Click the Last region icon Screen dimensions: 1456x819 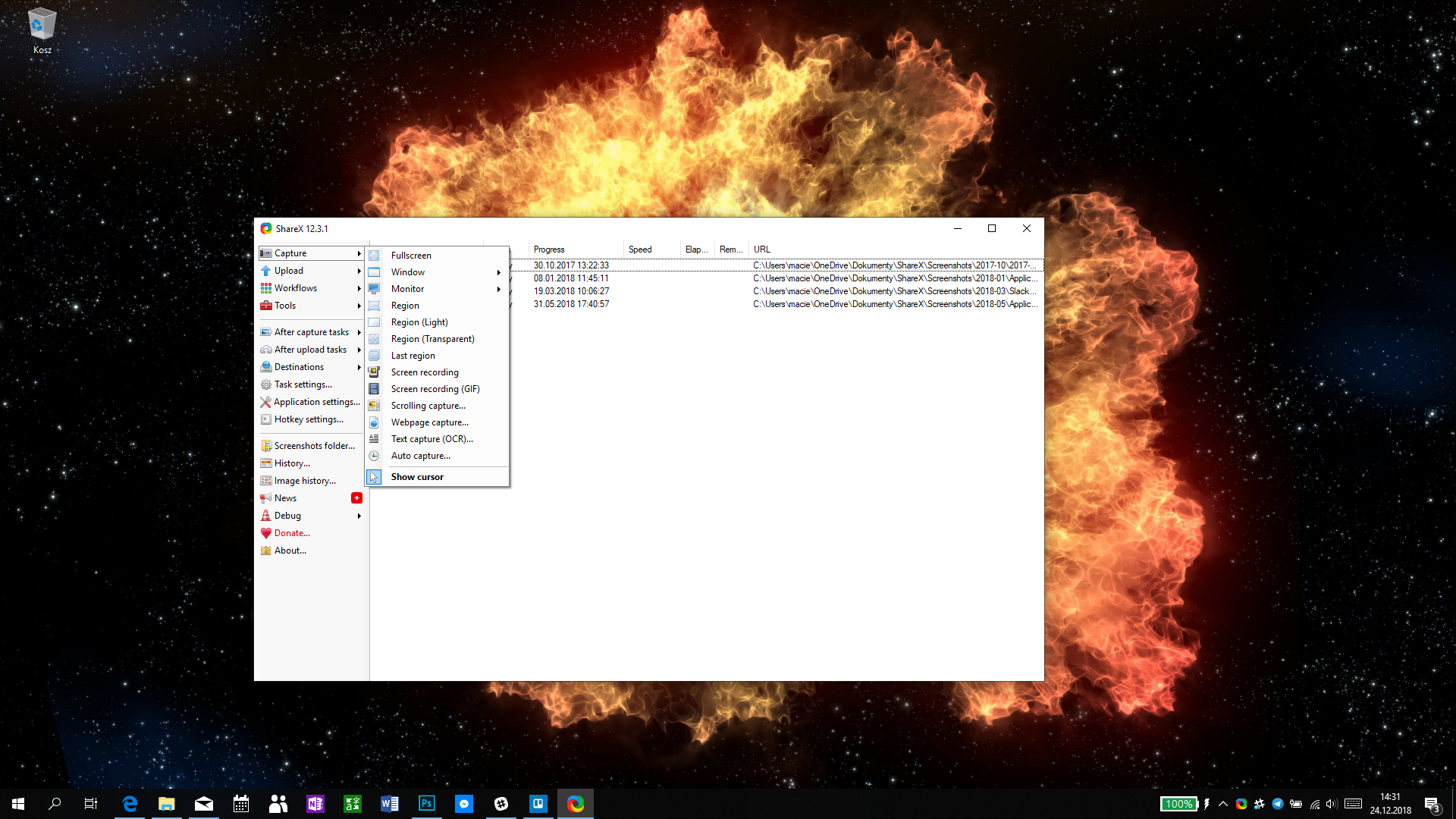pyautogui.click(x=374, y=356)
